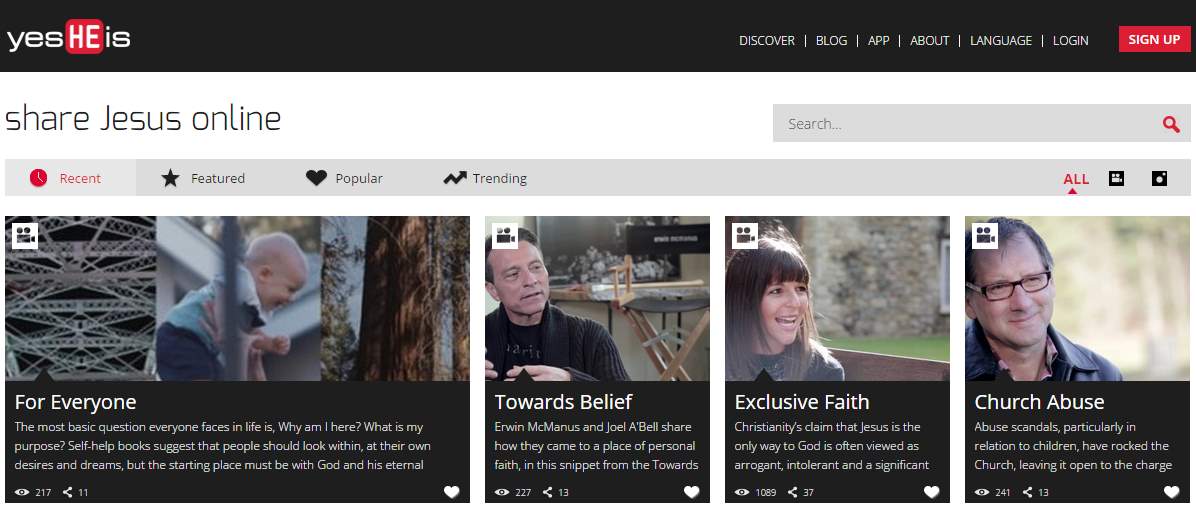Click views eye icon on Church Abuse card
This screenshot has width=1196, height=509.
coord(982,492)
